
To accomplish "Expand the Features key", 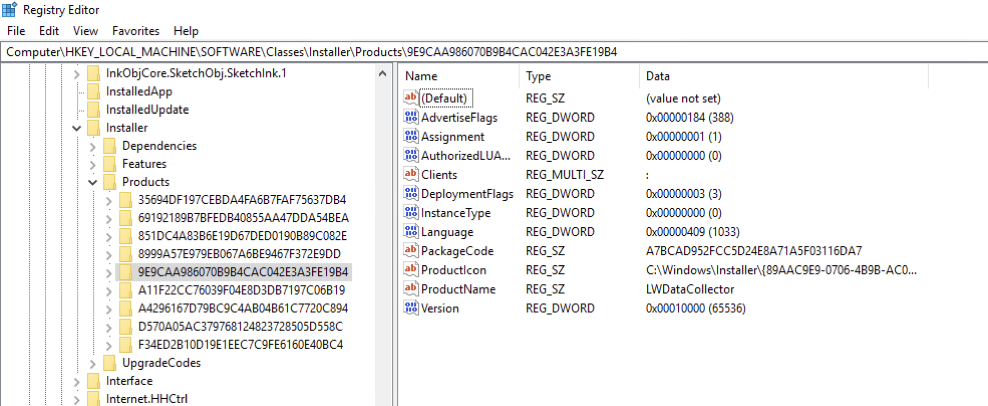I will 93,164.
